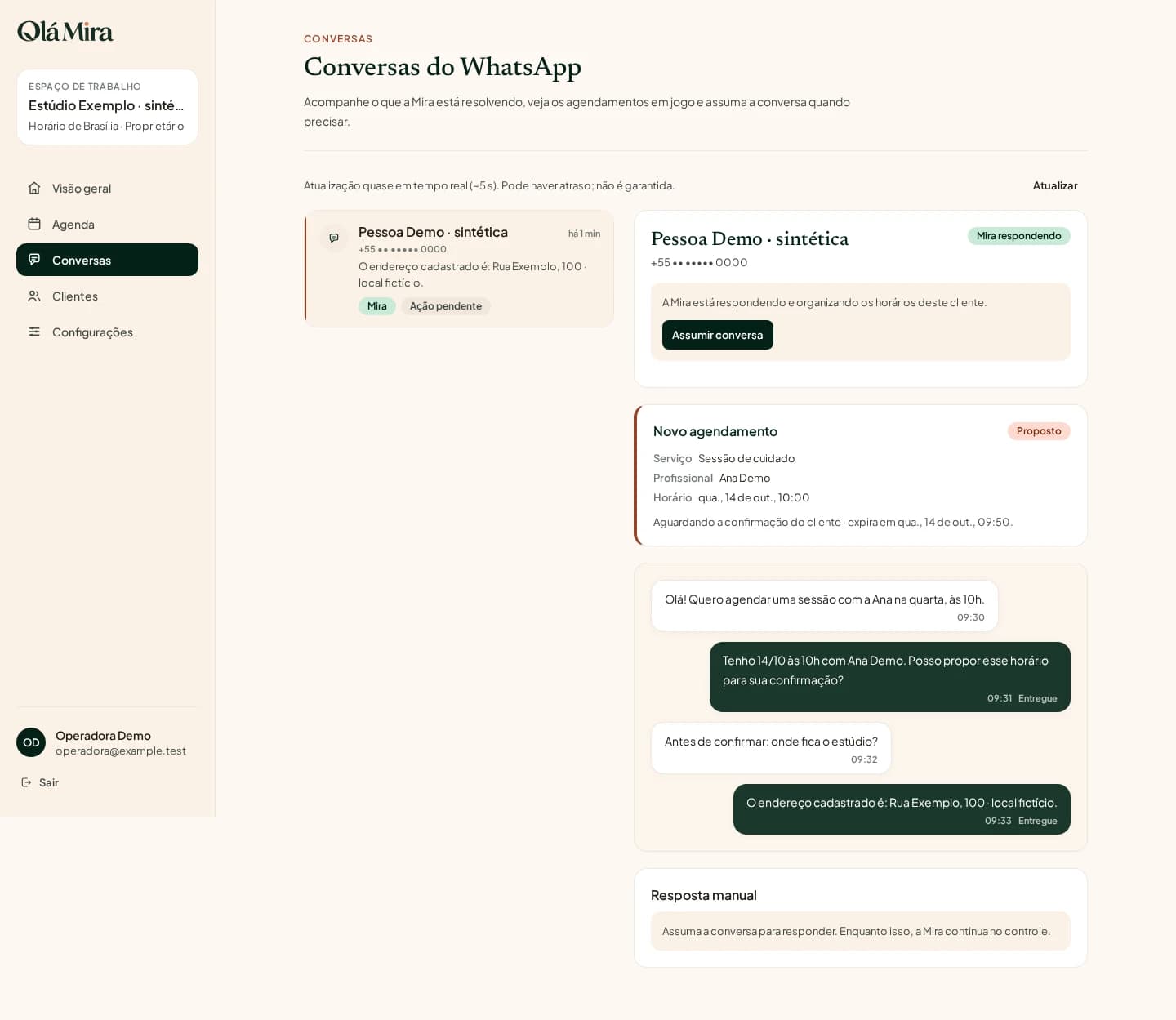1176x1020 pixels.
Task: Click the Mira respondendo status badge
Action: [x=1018, y=236]
